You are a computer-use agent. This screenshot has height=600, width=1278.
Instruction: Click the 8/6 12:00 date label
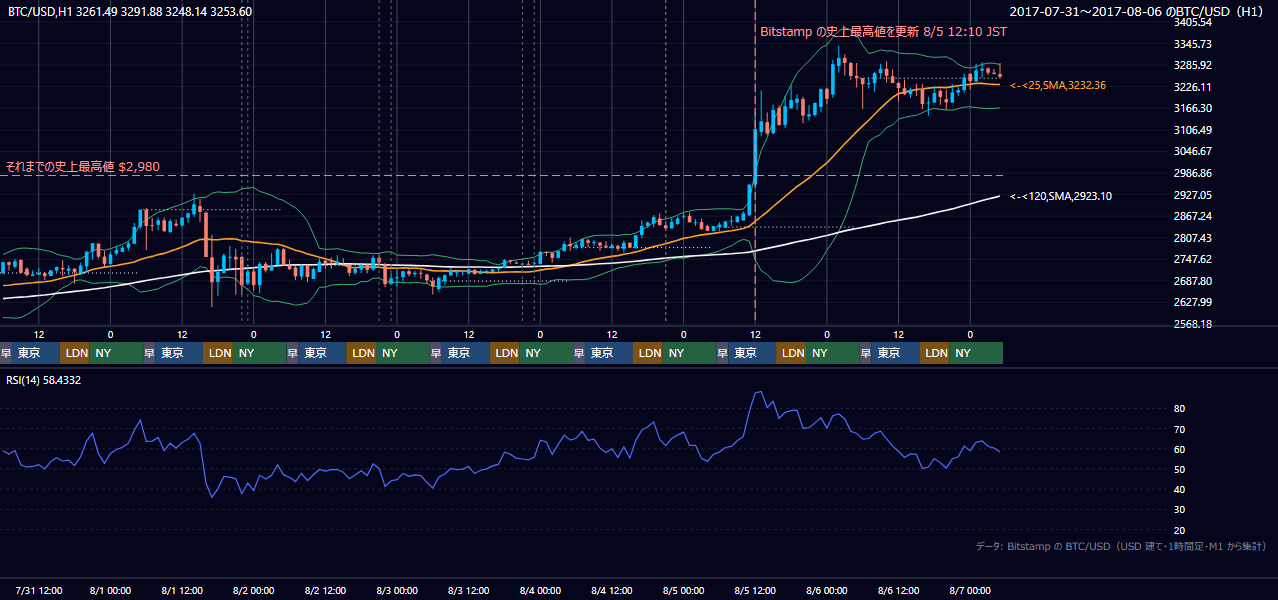(x=899, y=591)
